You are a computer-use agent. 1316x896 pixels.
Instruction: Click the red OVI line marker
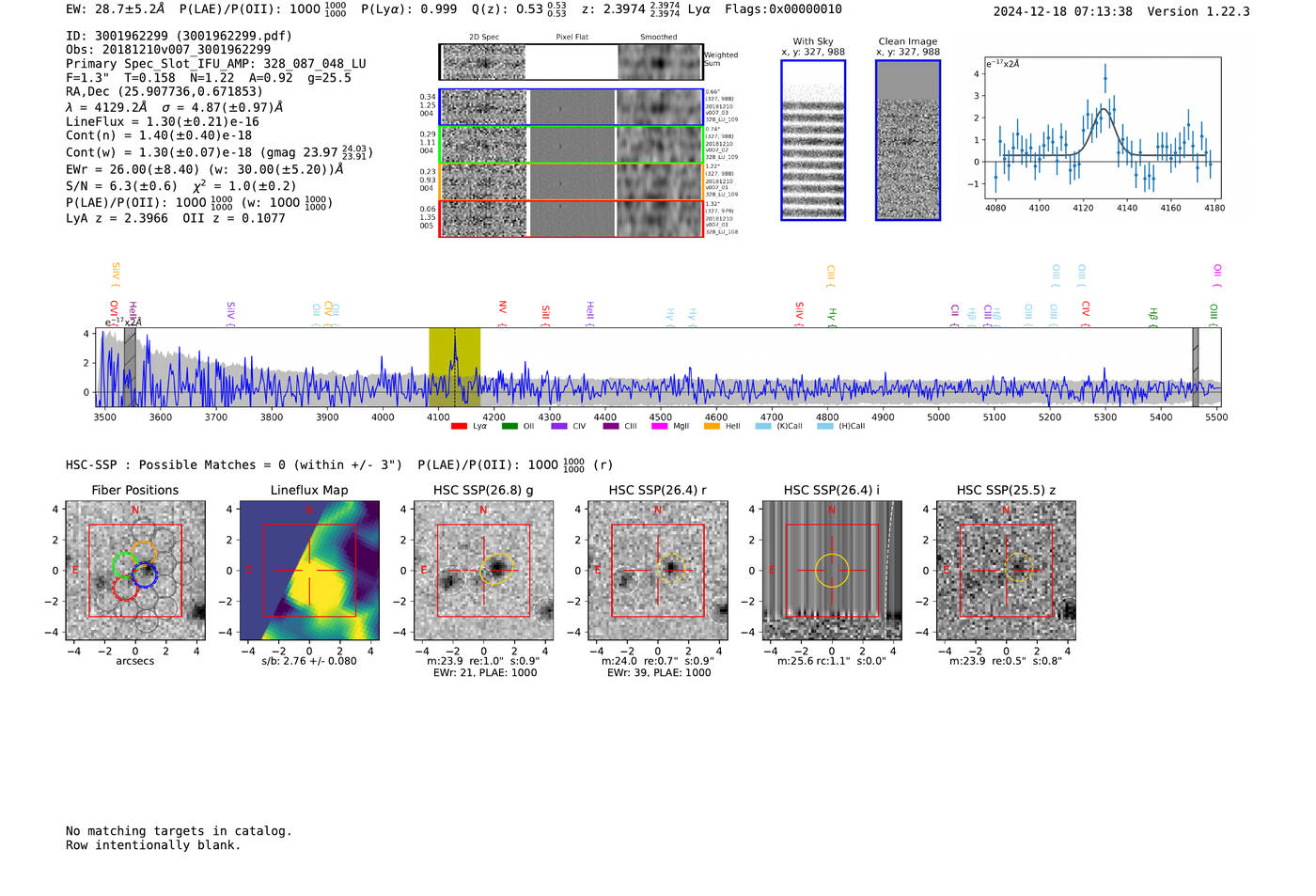114,313
